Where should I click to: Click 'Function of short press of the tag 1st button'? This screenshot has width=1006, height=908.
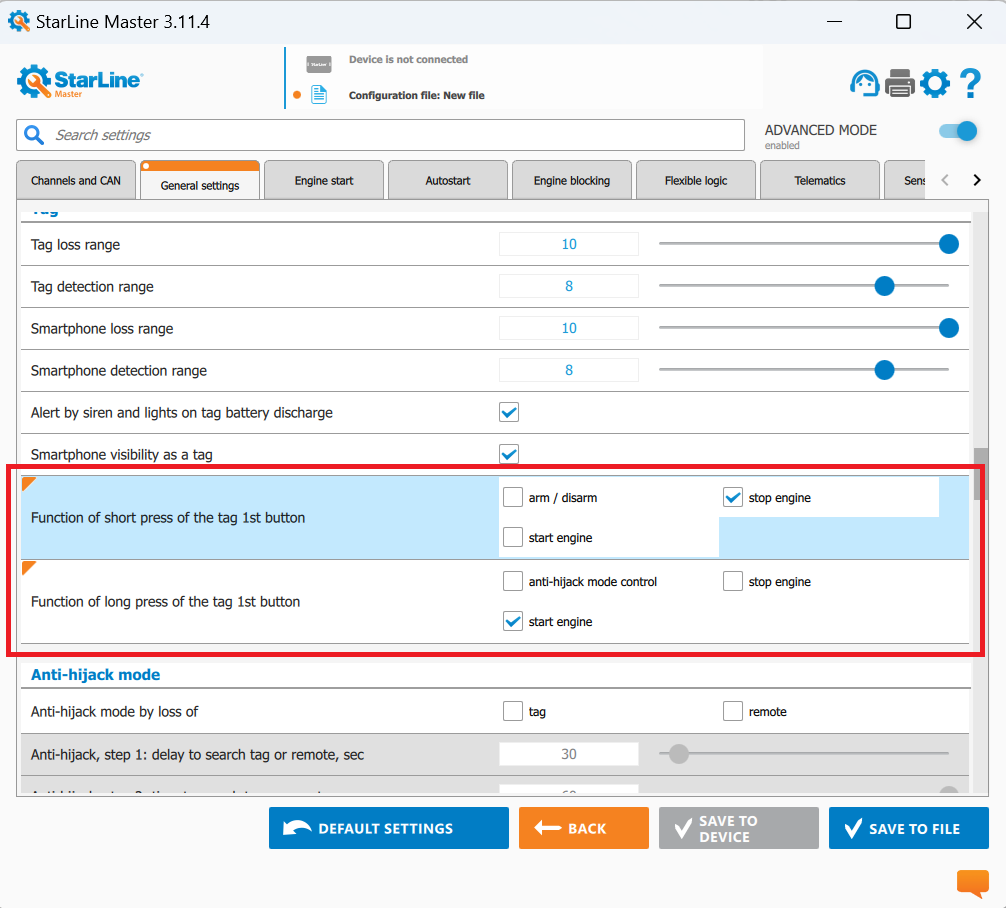168,517
